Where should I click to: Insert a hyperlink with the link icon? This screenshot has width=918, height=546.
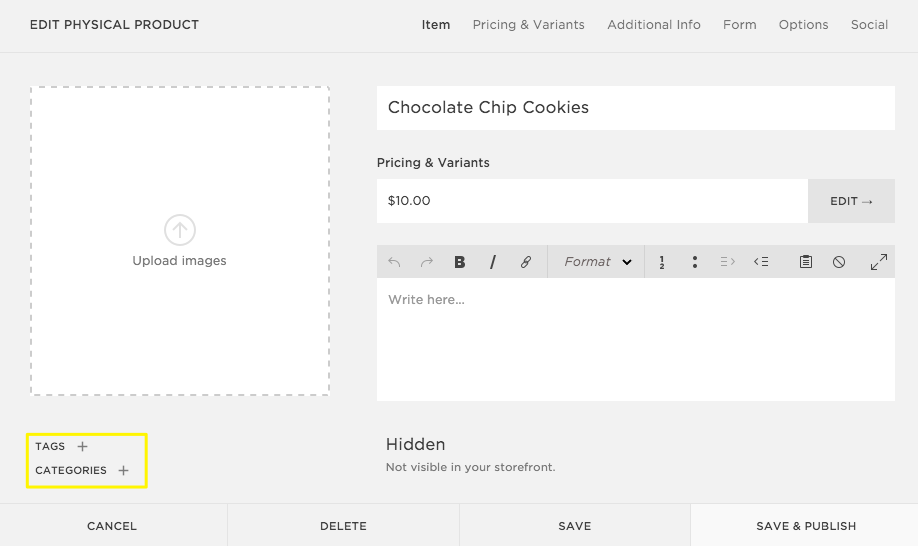pos(526,262)
